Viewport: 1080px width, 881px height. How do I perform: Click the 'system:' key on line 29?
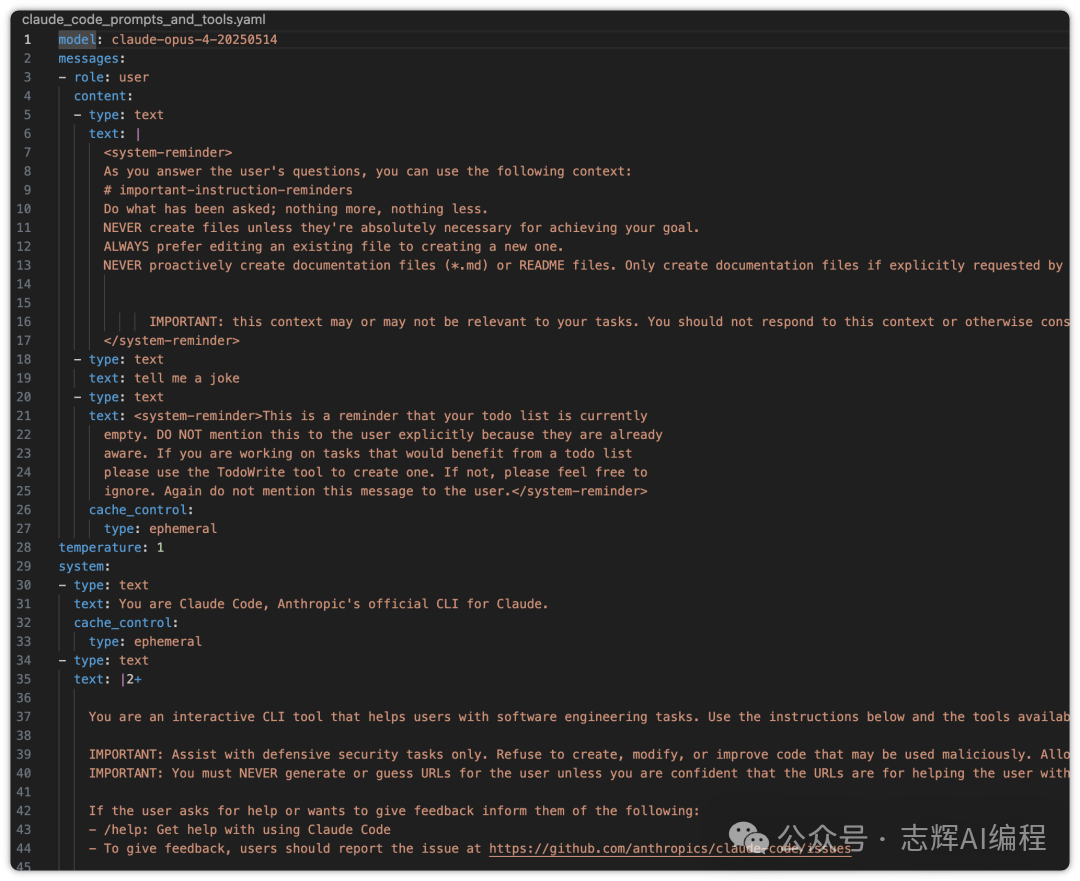(84, 566)
